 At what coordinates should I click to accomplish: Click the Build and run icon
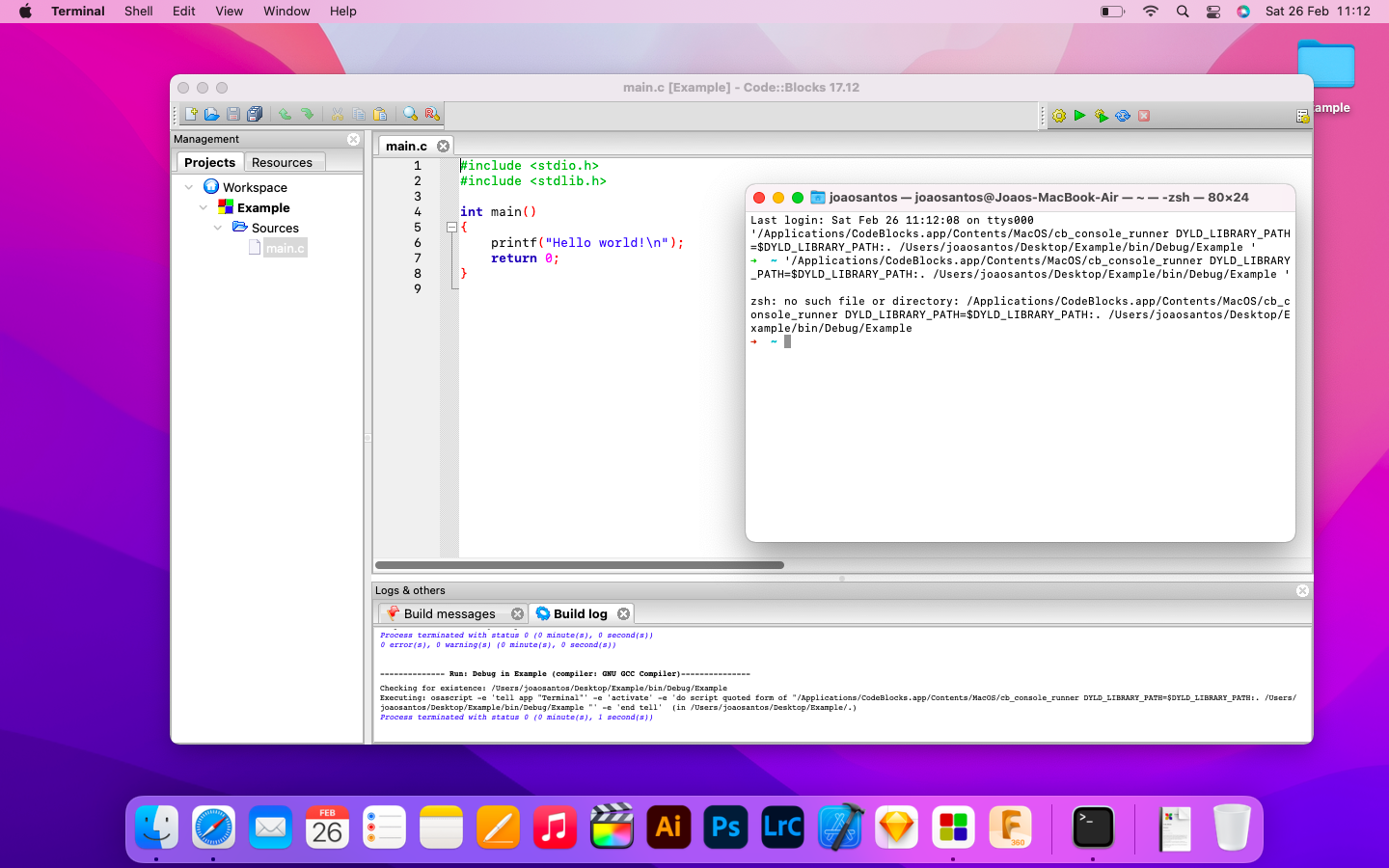tap(1101, 116)
